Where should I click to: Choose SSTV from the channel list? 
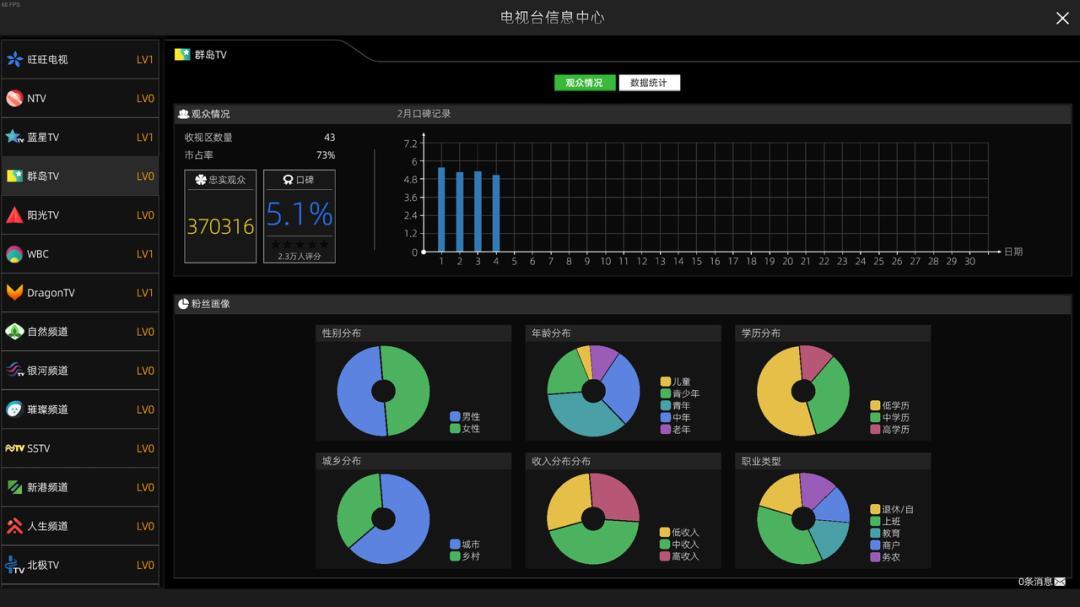click(80, 449)
